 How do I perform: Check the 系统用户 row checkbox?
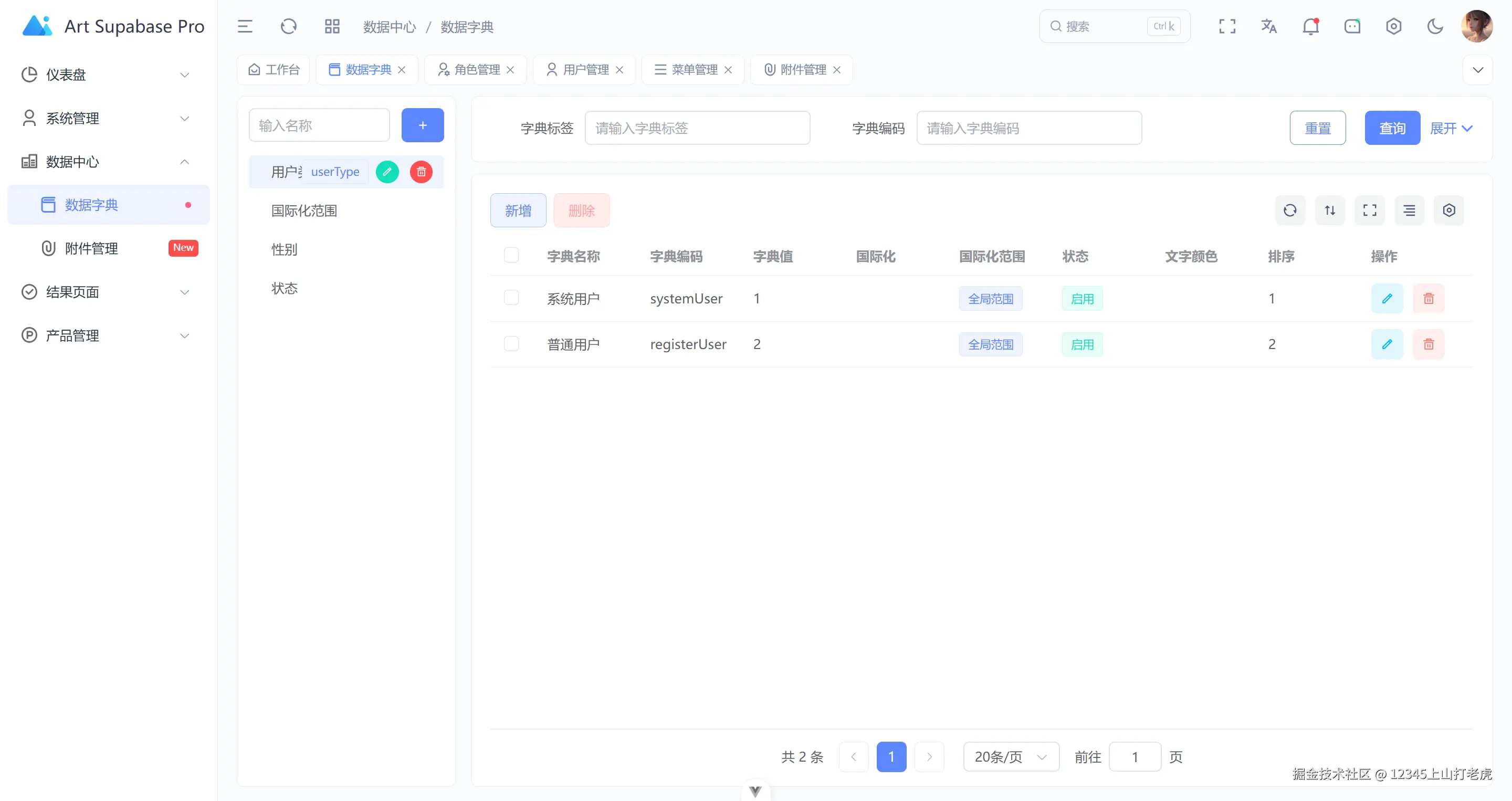point(511,298)
